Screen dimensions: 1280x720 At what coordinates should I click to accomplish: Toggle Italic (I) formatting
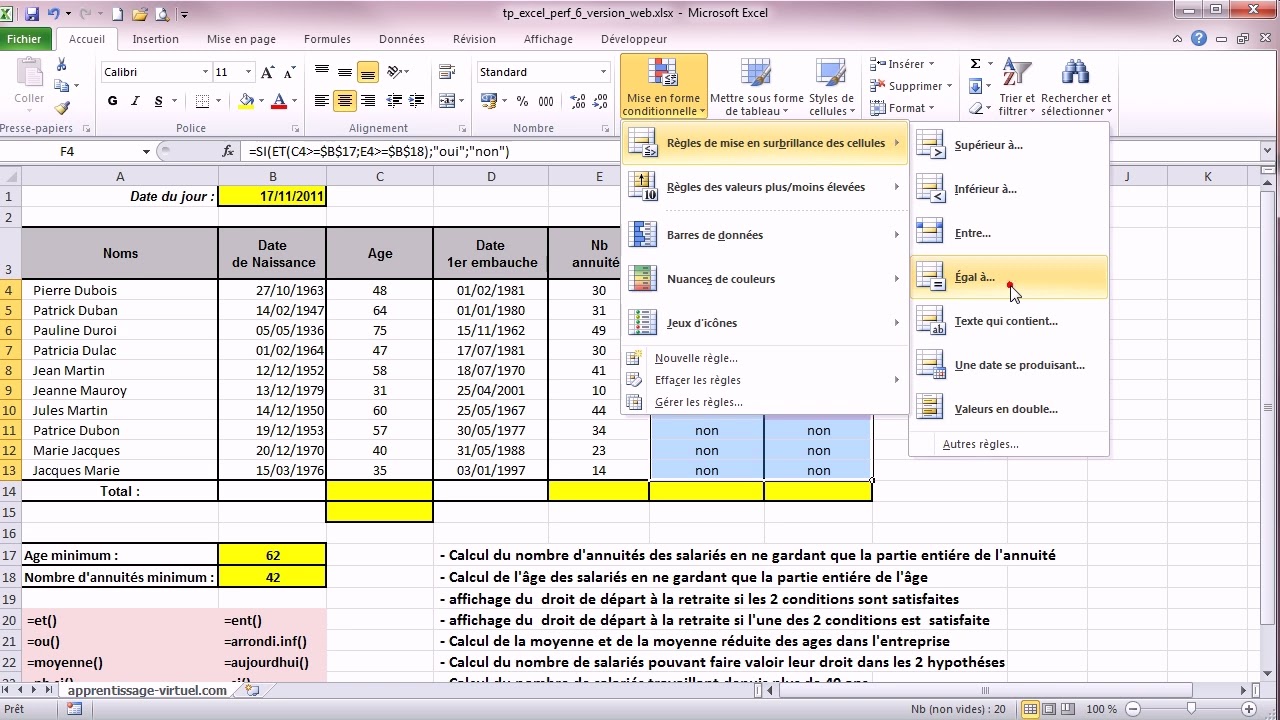coord(136,101)
